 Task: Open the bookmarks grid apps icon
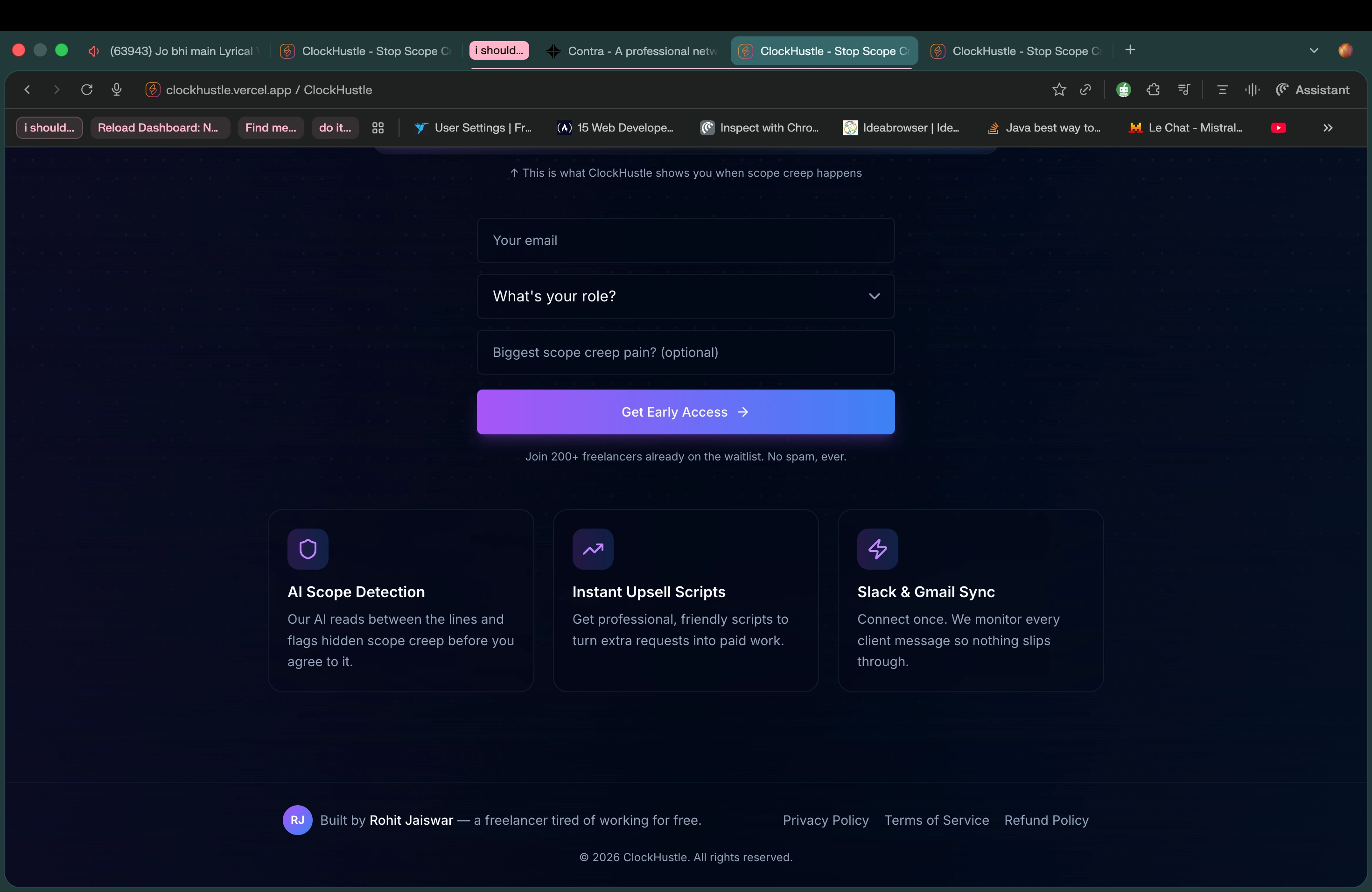pyautogui.click(x=378, y=128)
